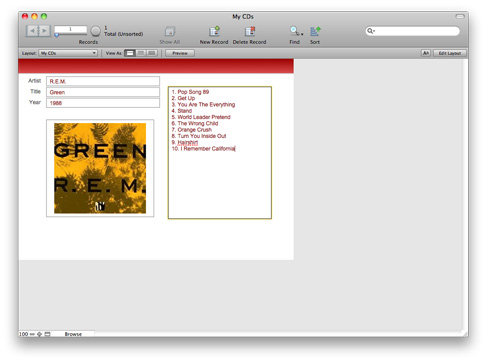Go to the next record arrow
This screenshot has width=486, height=360.
pos(45,31)
